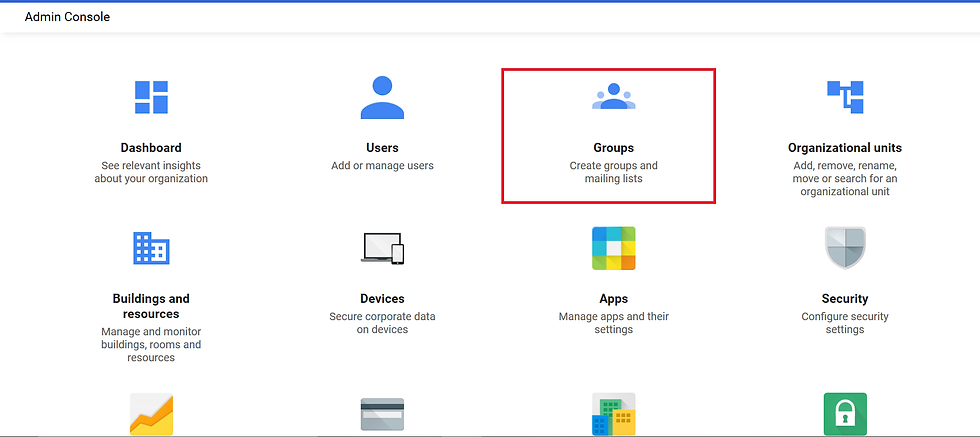Screen dimensions: 980x437
Task: Open the colorful Apps grid icon
Action: (613, 248)
